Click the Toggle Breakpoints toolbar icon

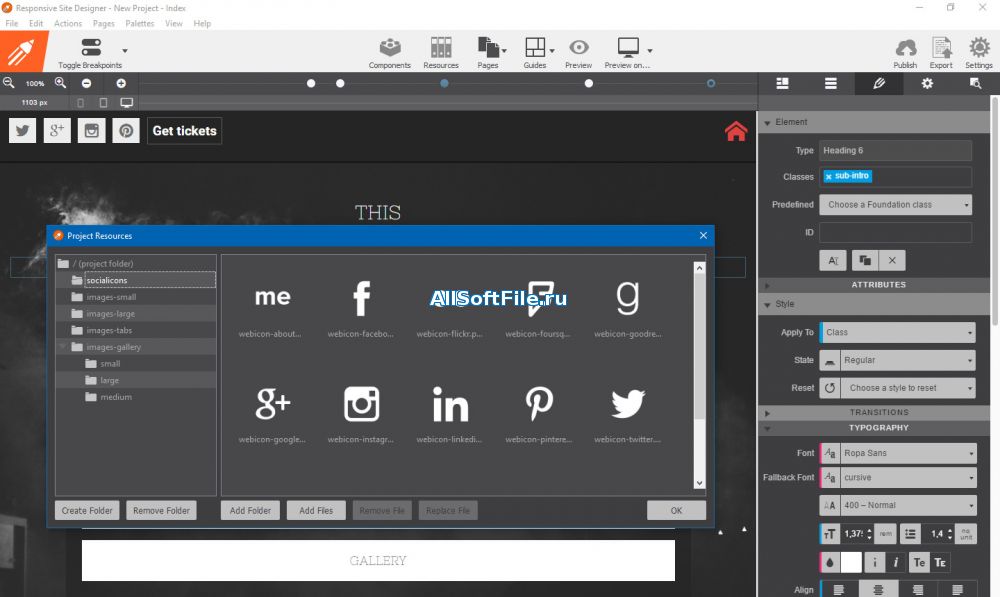pos(91,47)
